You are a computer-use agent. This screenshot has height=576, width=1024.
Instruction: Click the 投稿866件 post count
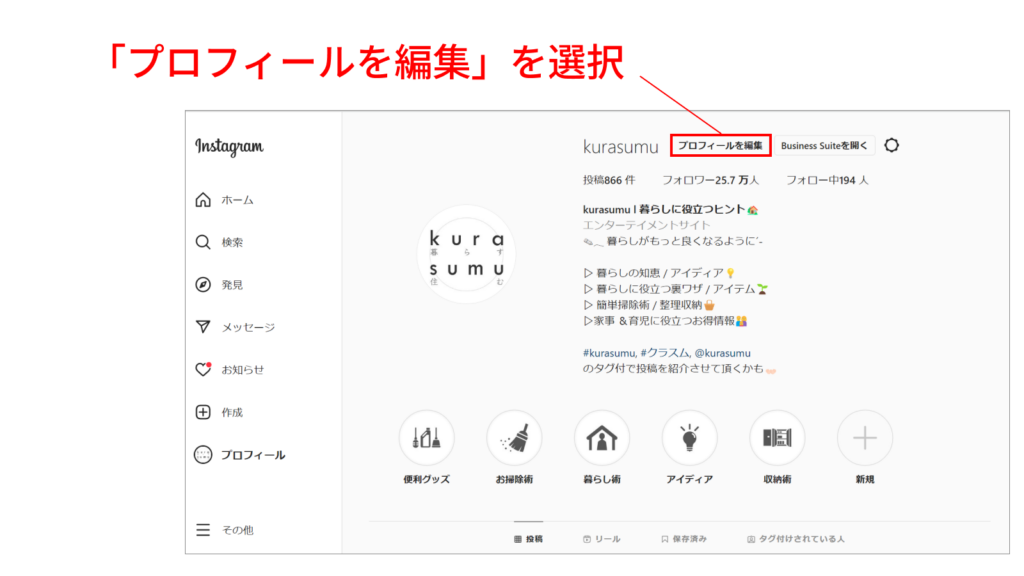609,180
